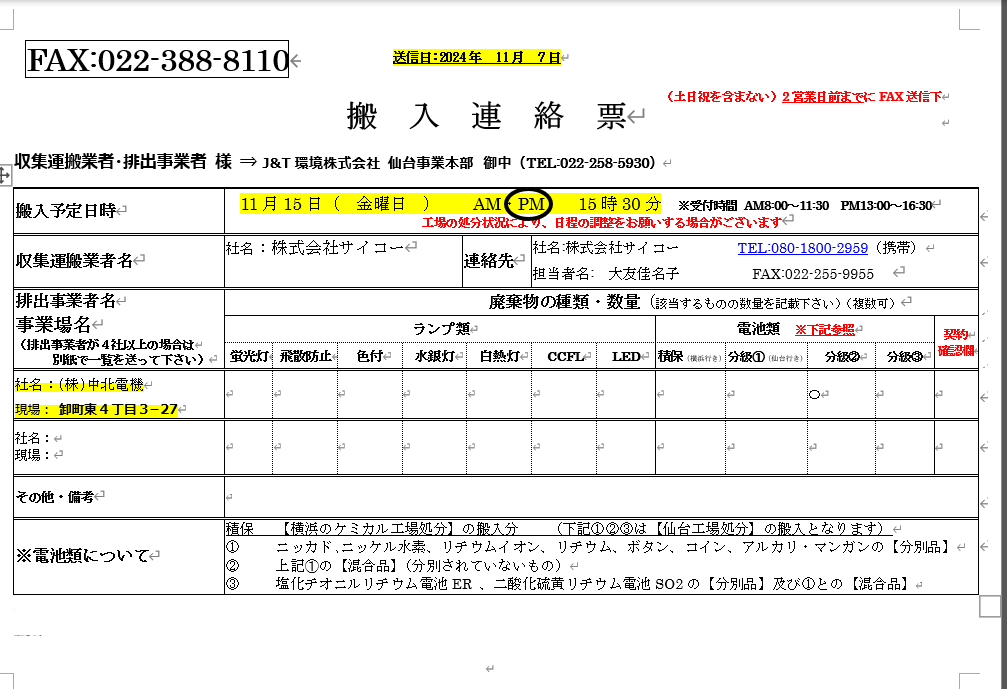Click the 蛍光灯 column header

pyautogui.click(x=248, y=356)
